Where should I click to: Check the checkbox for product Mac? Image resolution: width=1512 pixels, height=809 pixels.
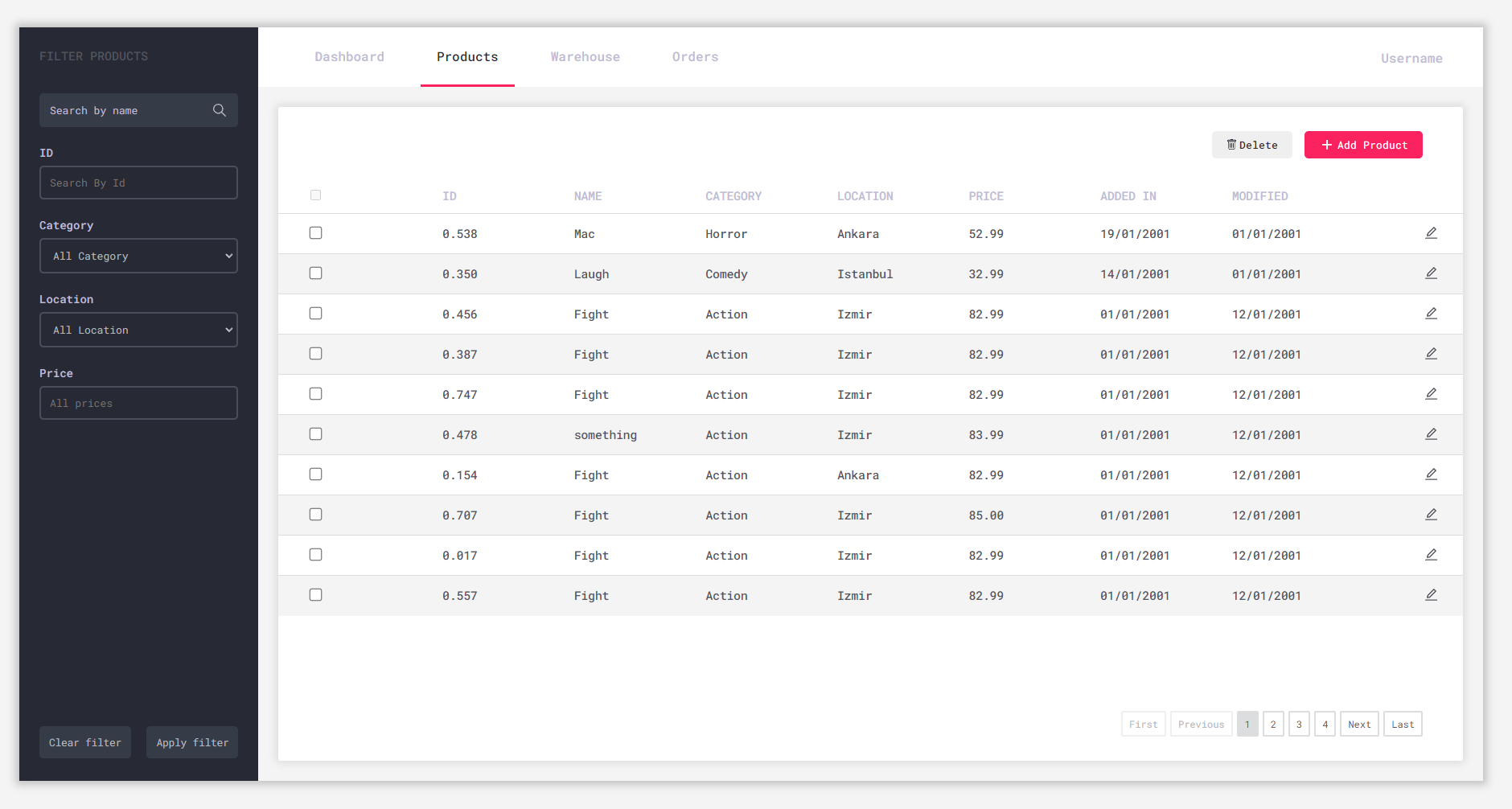315,232
